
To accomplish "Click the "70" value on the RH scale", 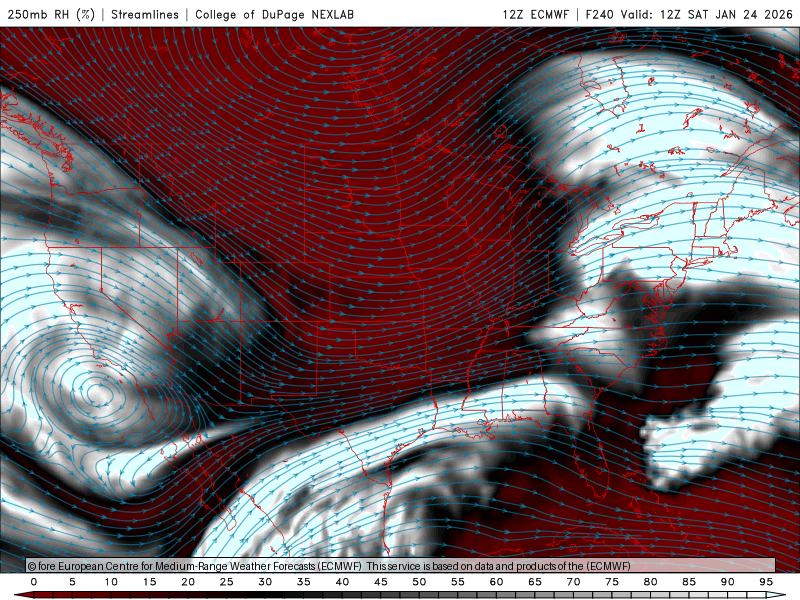I will pos(573,582).
